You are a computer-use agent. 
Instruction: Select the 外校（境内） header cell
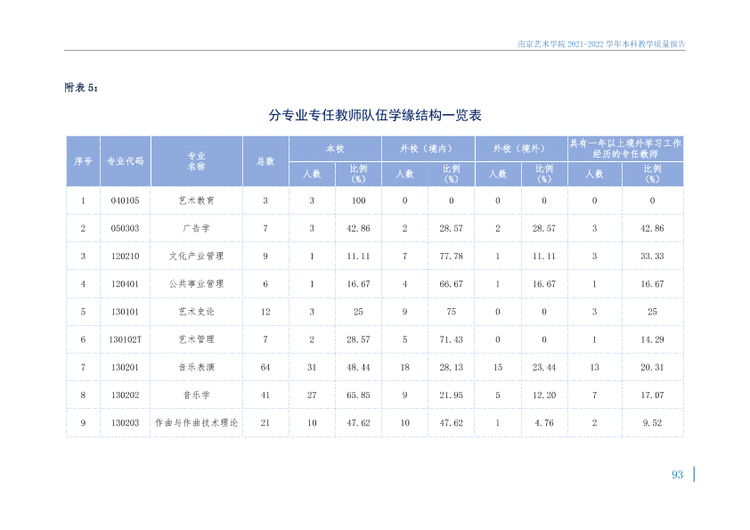[428, 149]
